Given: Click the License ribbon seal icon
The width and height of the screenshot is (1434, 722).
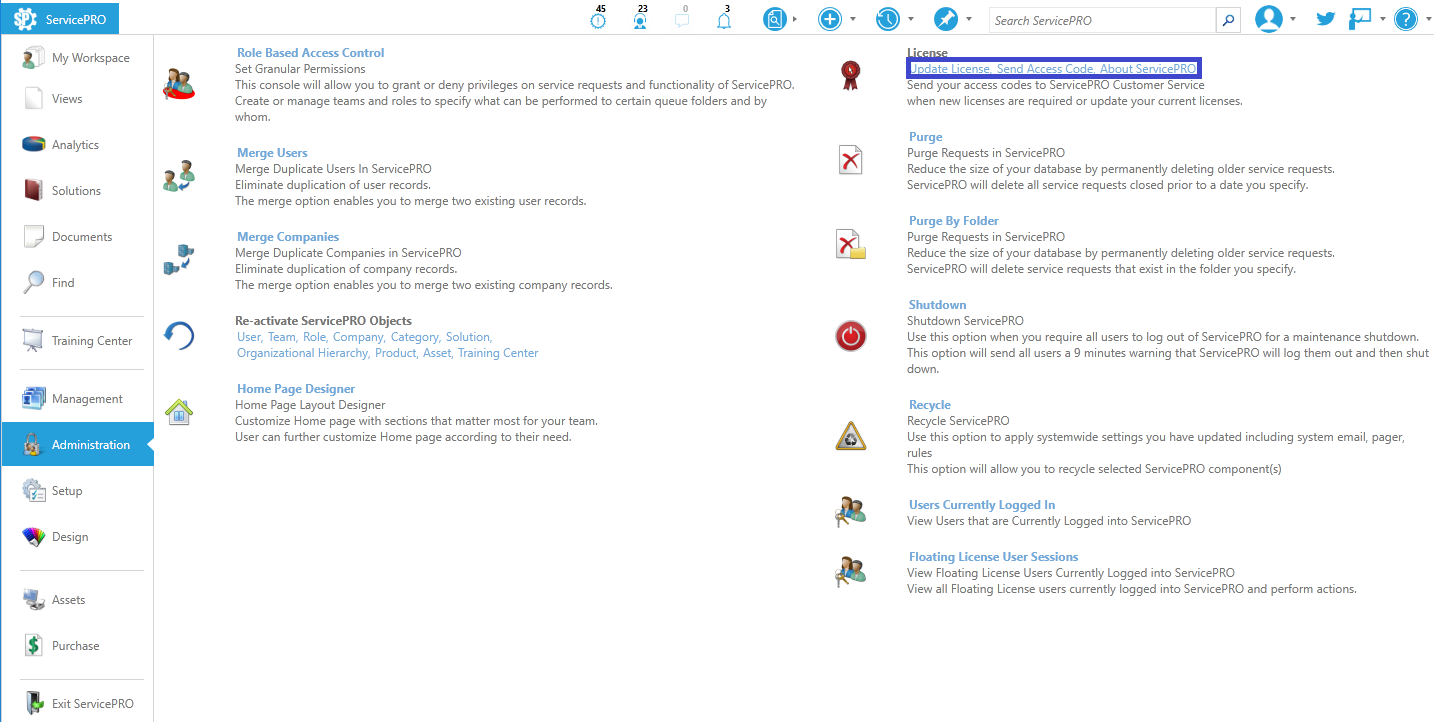Looking at the screenshot, I should [850, 75].
